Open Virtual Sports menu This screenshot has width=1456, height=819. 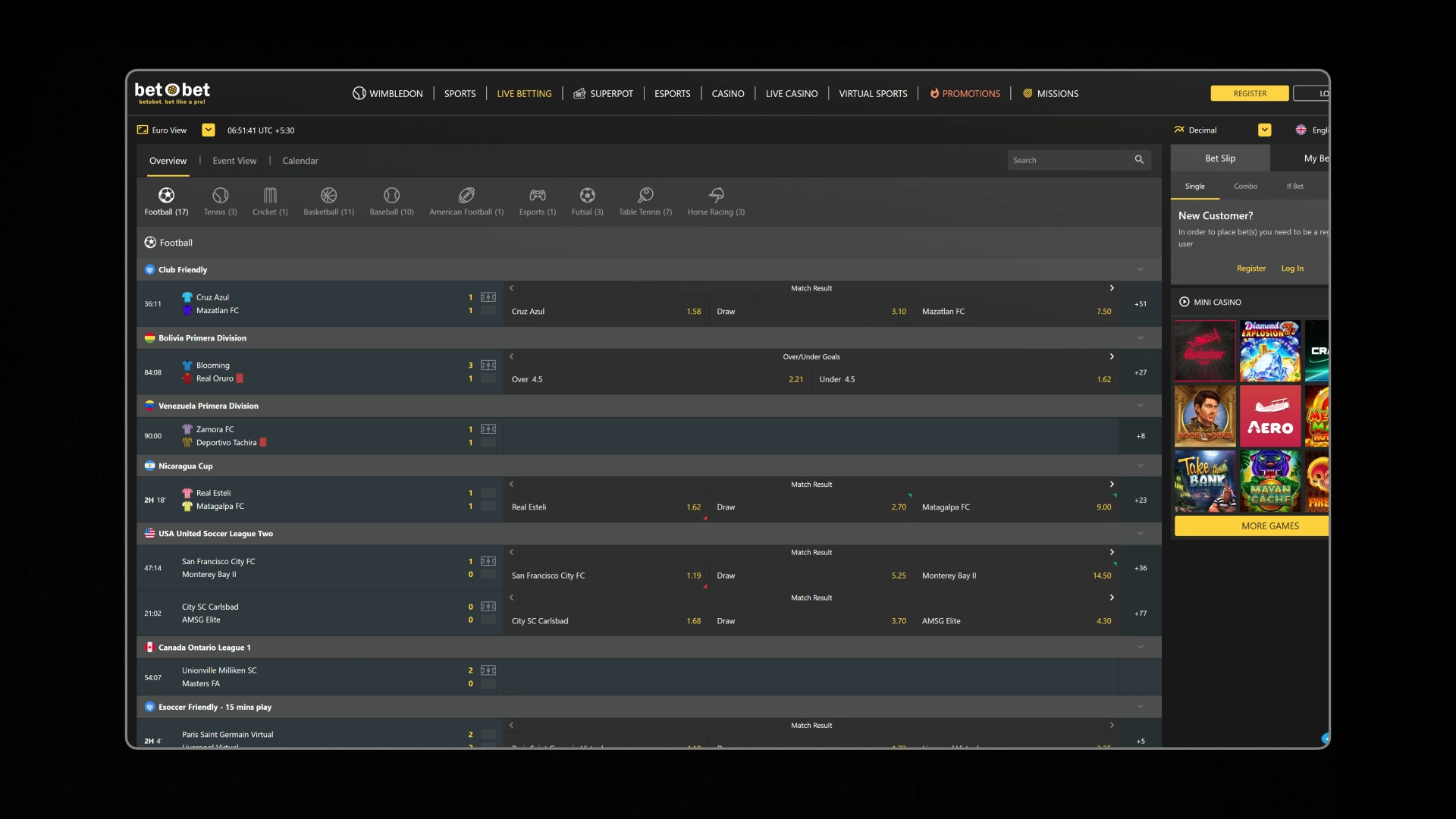pyautogui.click(x=873, y=93)
